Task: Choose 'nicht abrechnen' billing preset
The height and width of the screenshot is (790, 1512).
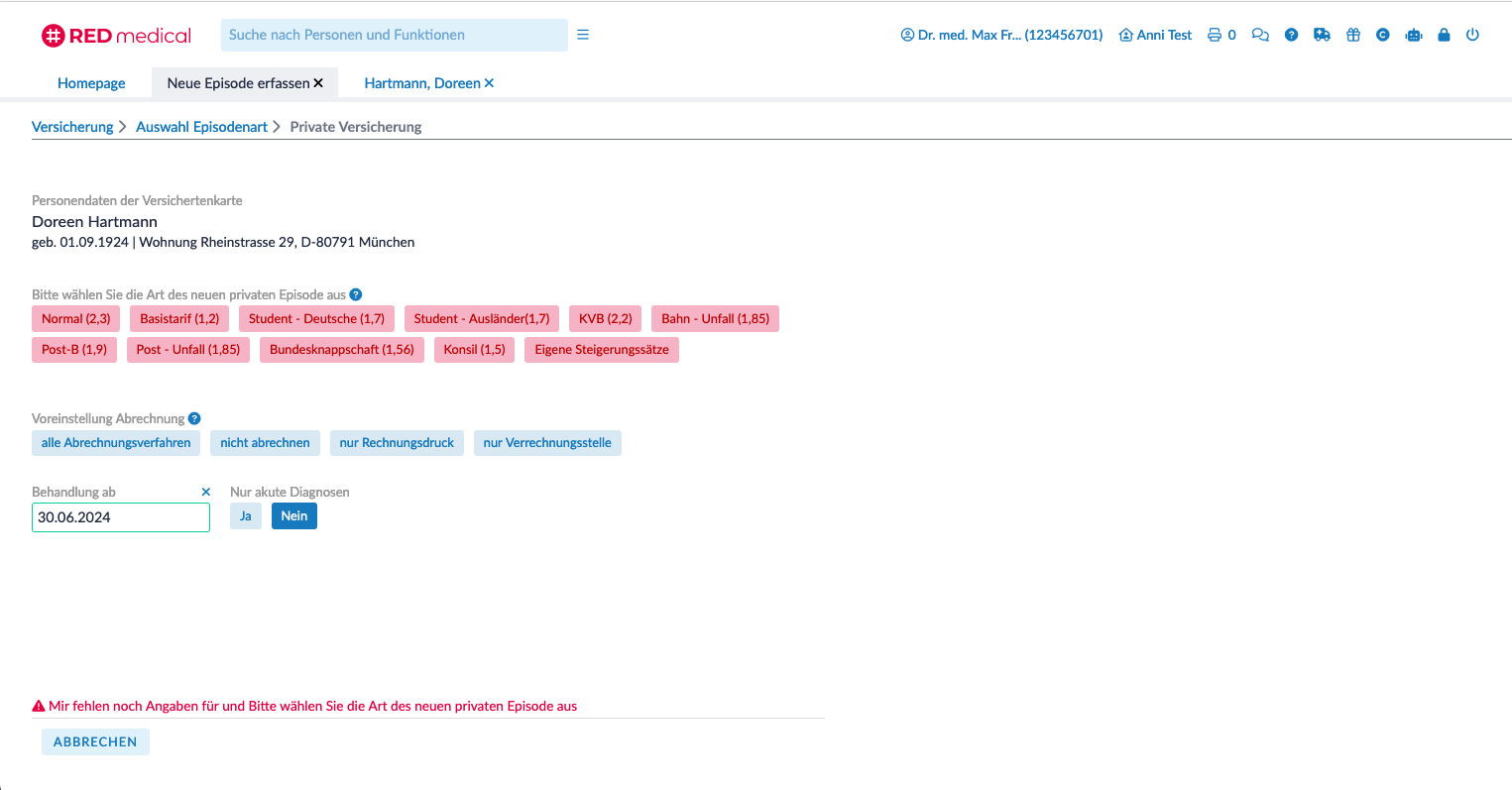Action: click(265, 443)
